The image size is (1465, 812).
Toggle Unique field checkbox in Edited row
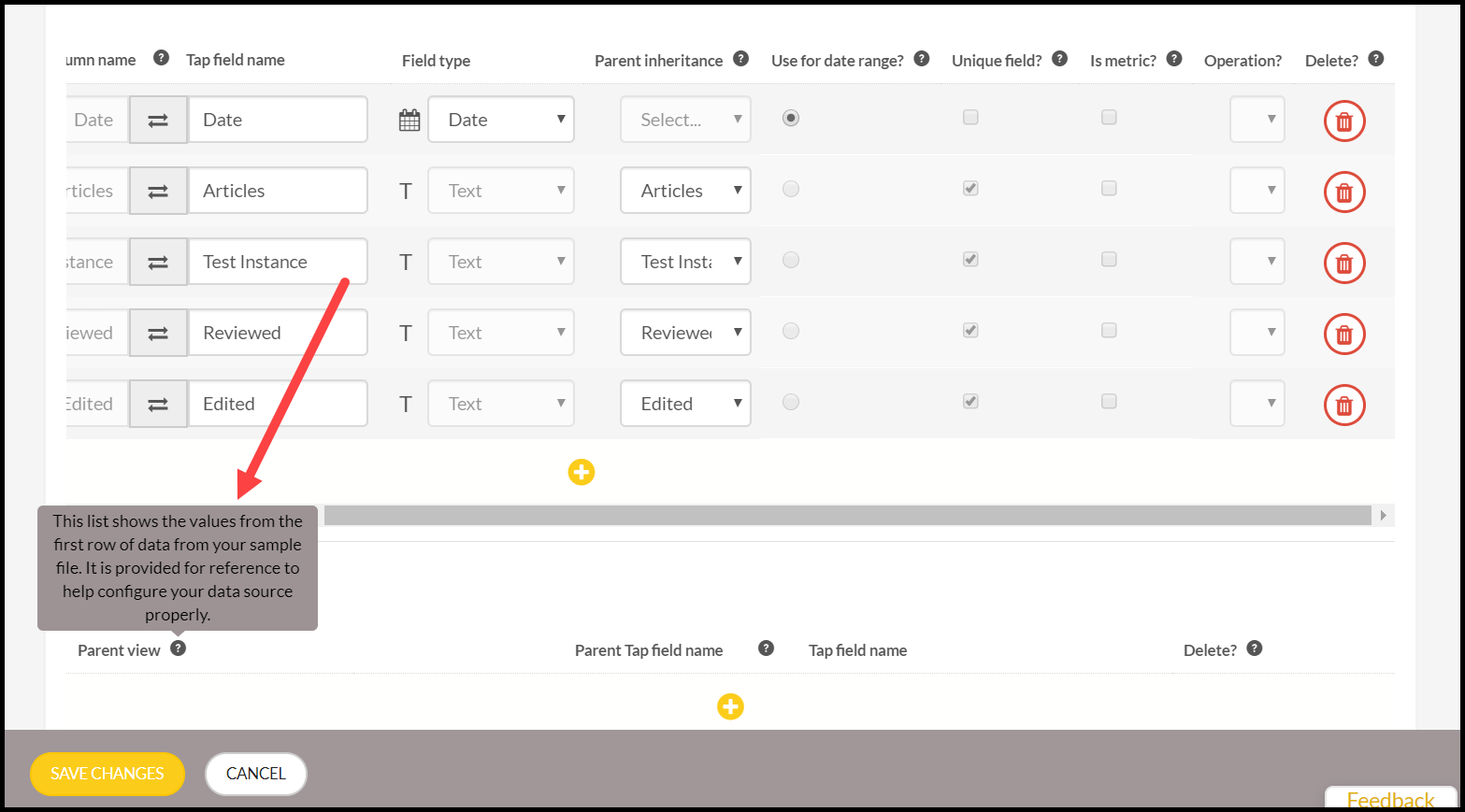970,401
